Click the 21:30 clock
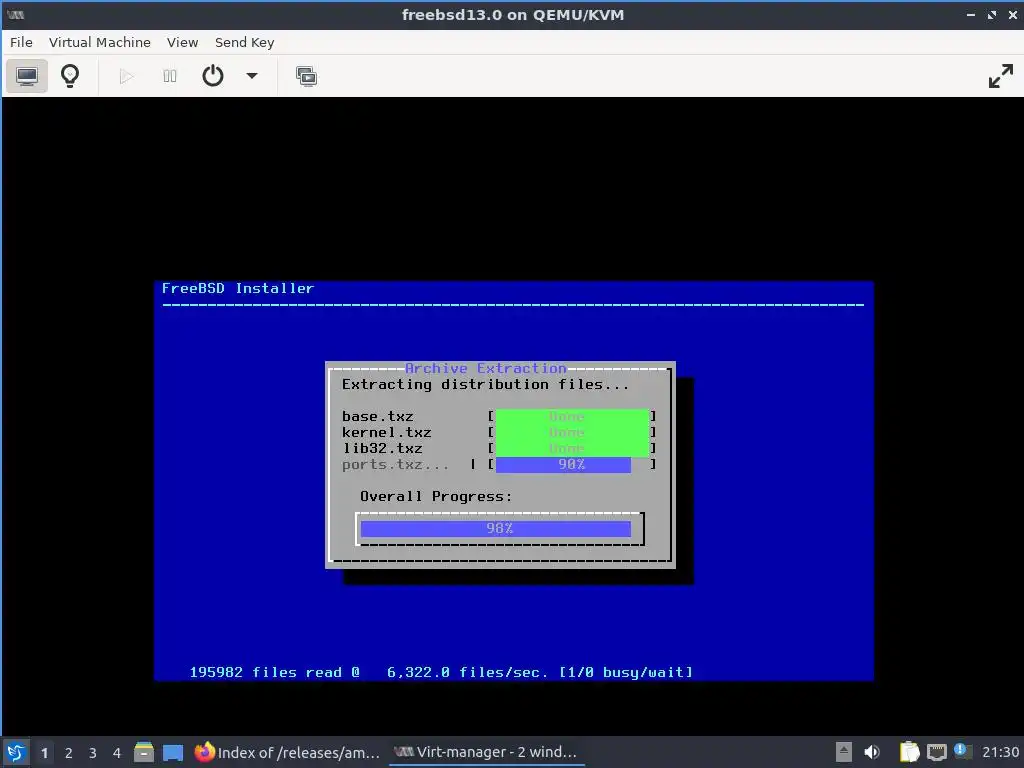Screen dimensions: 1024x768 (1000, 752)
